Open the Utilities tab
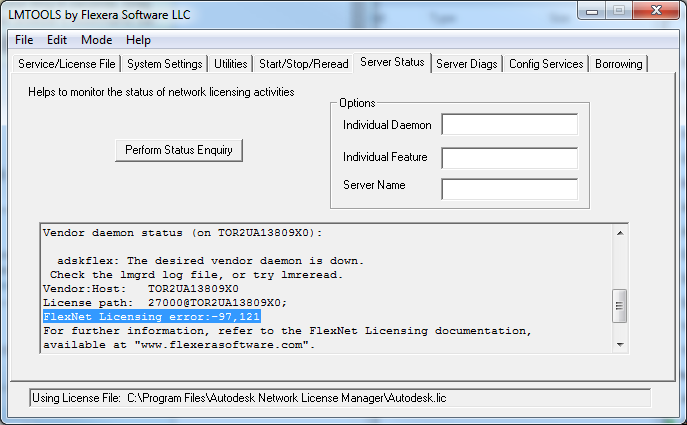Image resolution: width=687 pixels, height=425 pixels. point(230,64)
